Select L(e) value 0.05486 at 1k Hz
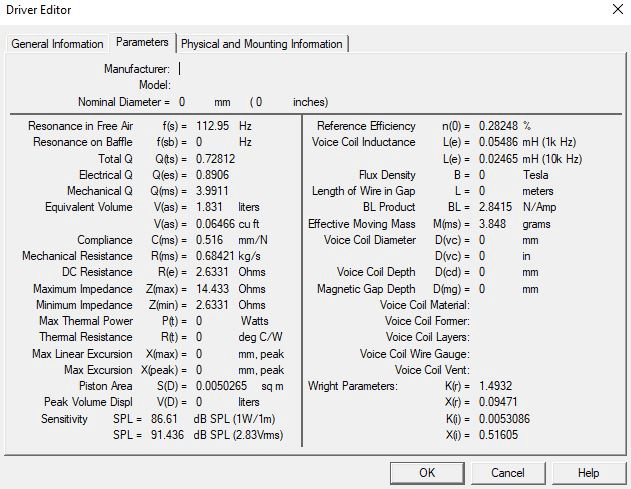 [498, 142]
